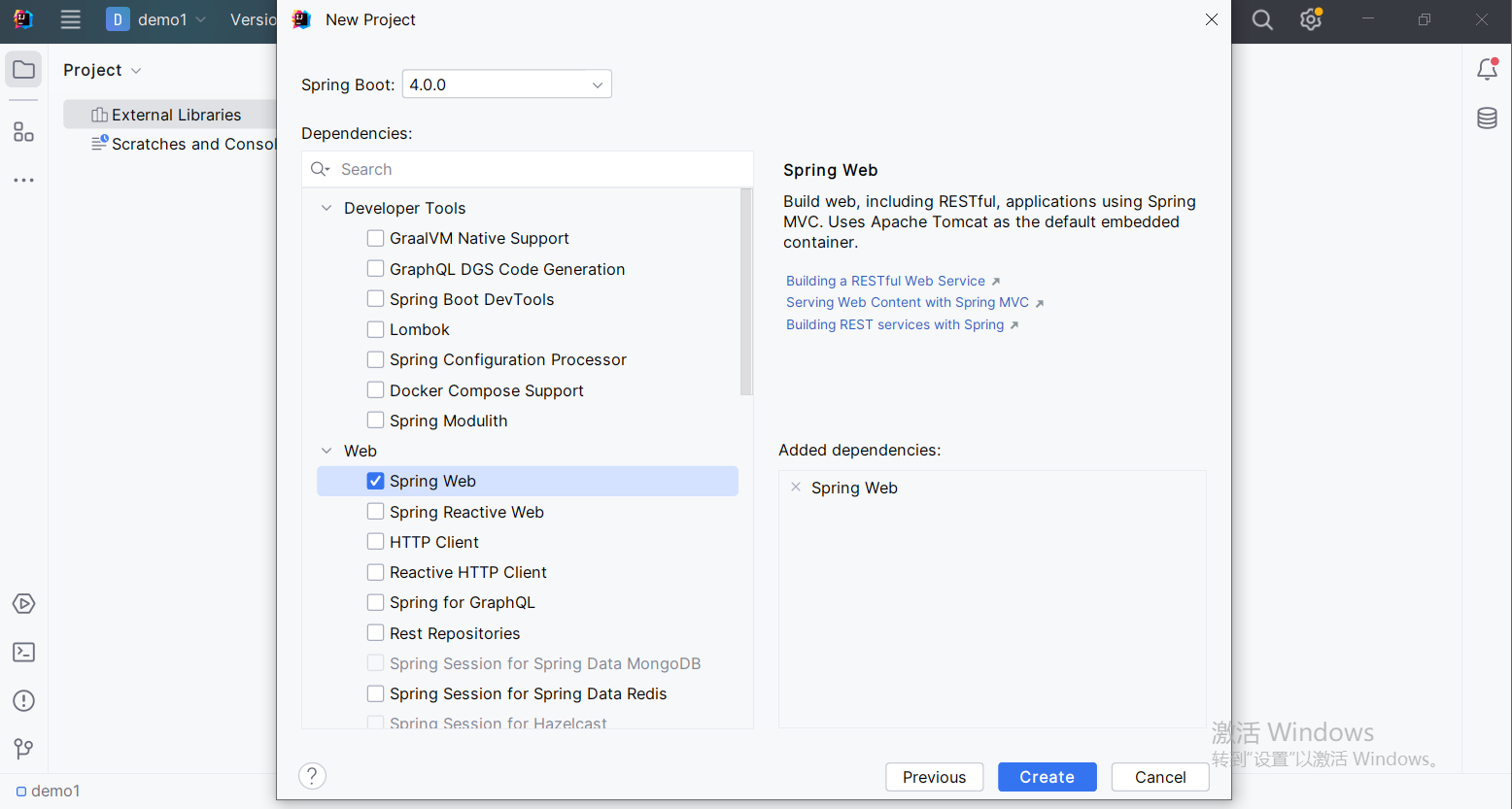1512x809 pixels.
Task: Check Spring Session for Spring Data Redis
Action: [375, 693]
